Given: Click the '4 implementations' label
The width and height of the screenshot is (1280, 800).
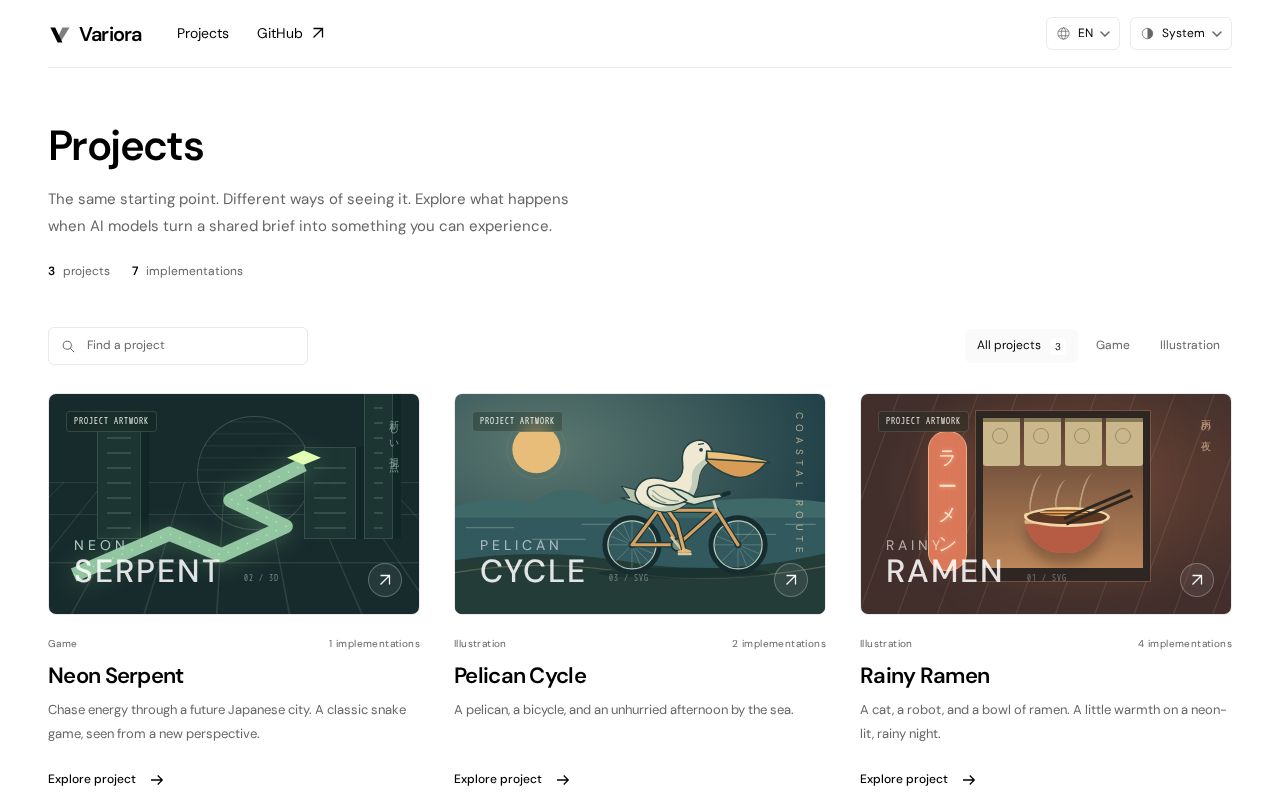Looking at the screenshot, I should pyautogui.click(x=1185, y=644).
